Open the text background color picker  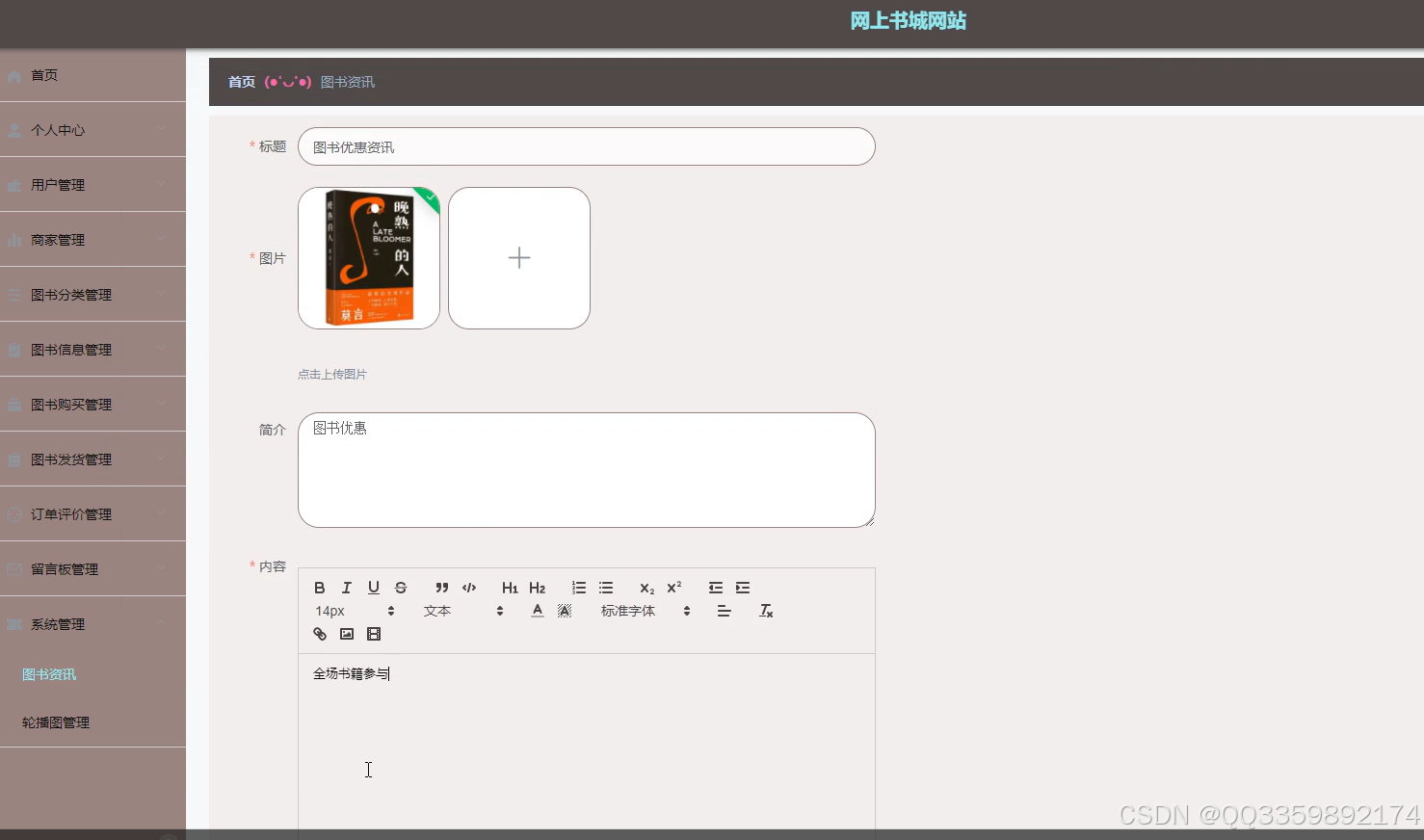(x=565, y=611)
